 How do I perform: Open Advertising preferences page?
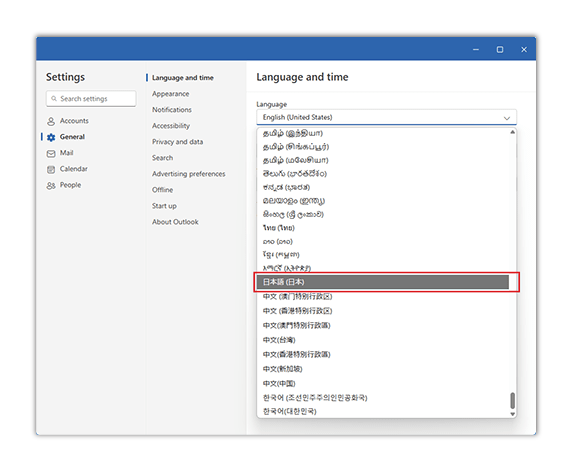189,174
